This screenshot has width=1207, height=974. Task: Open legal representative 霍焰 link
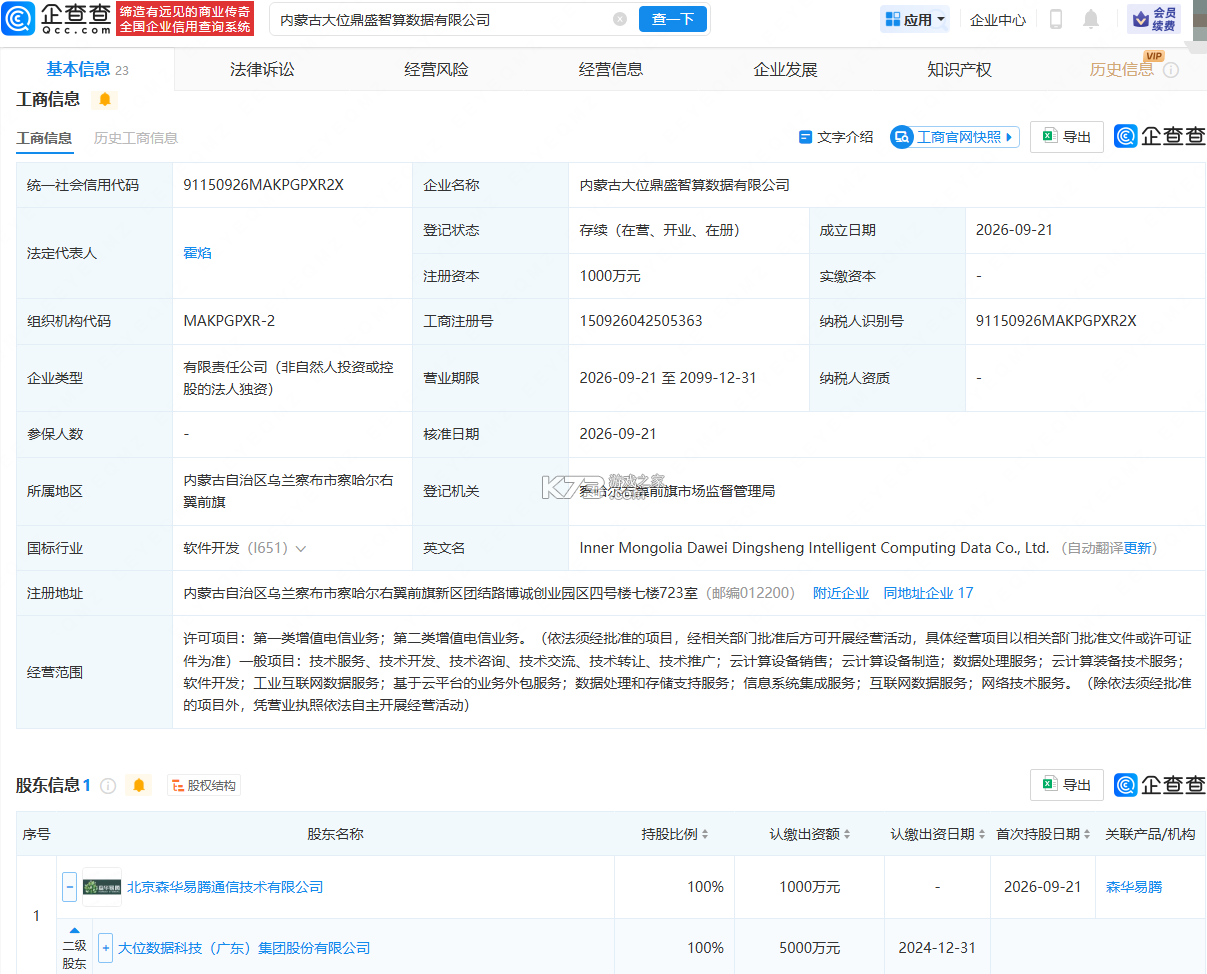(197, 253)
